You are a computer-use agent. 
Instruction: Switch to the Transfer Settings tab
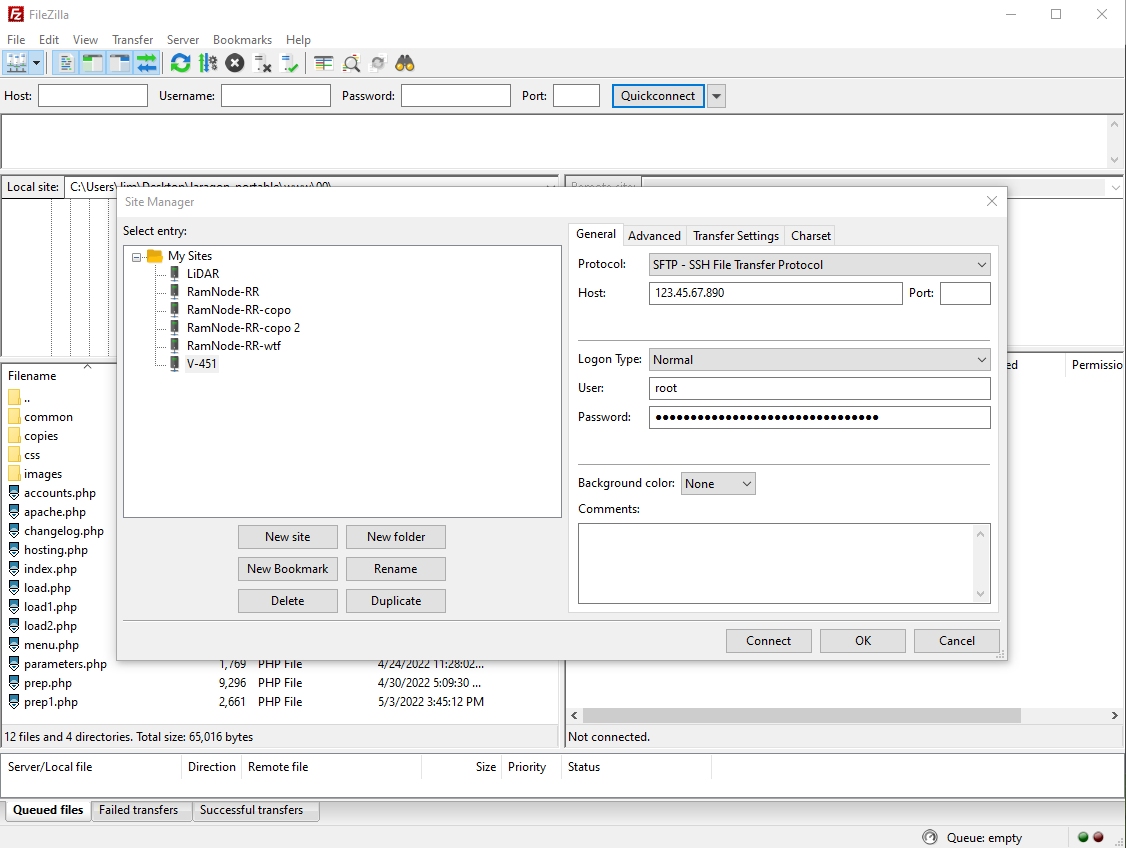click(735, 236)
